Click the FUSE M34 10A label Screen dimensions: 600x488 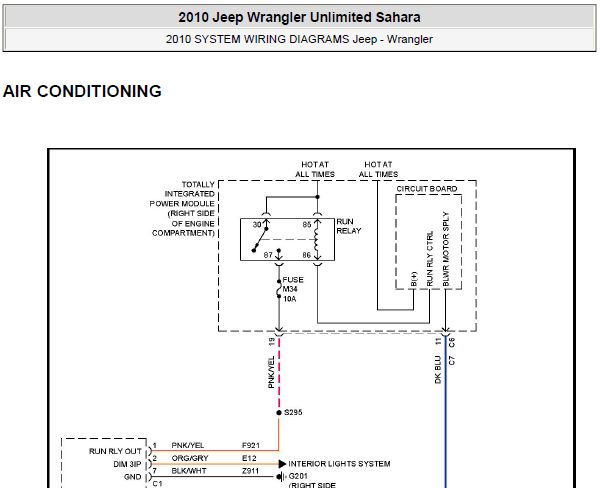[x=293, y=289]
